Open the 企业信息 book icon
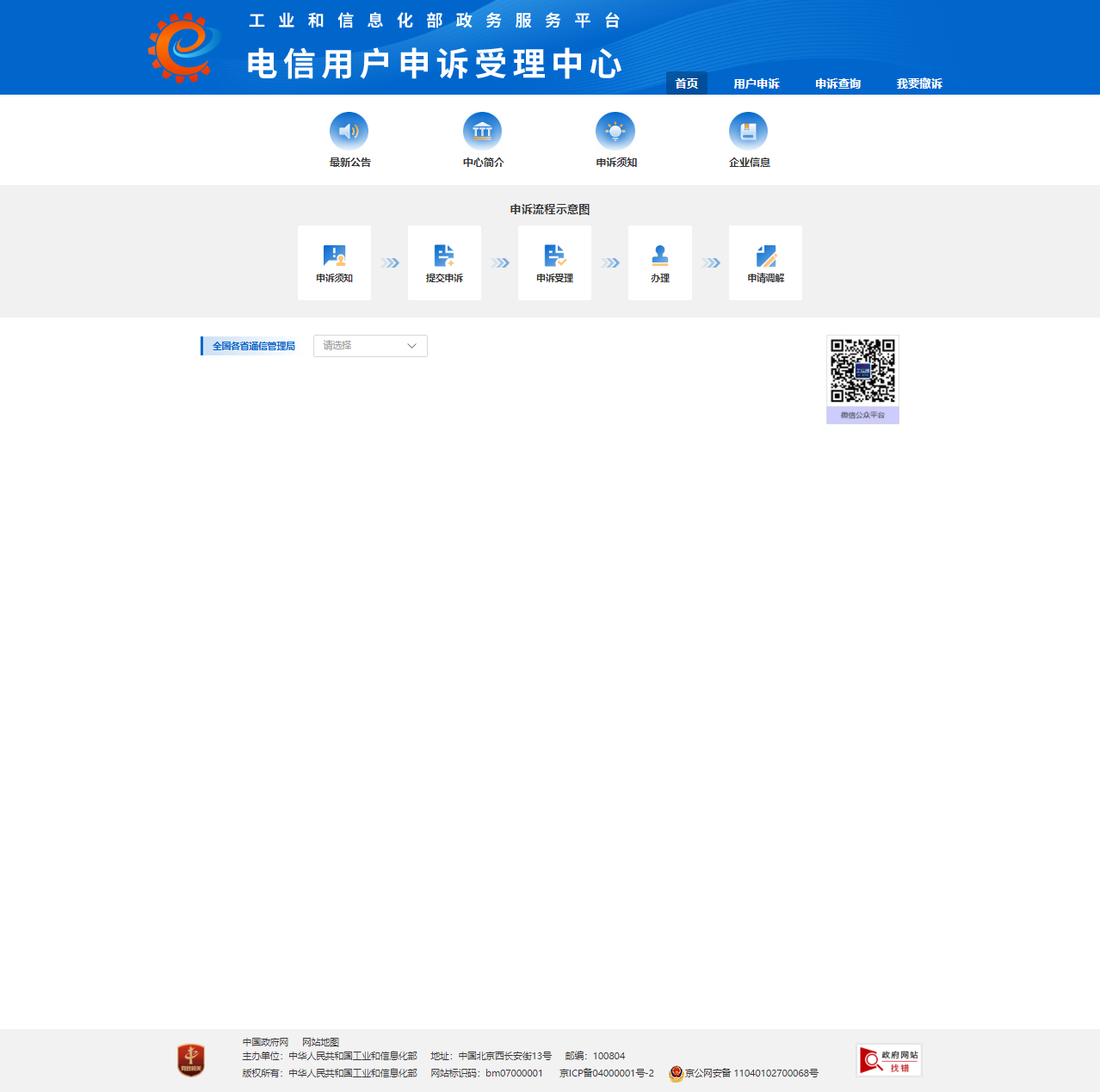1100x1092 pixels. (748, 132)
